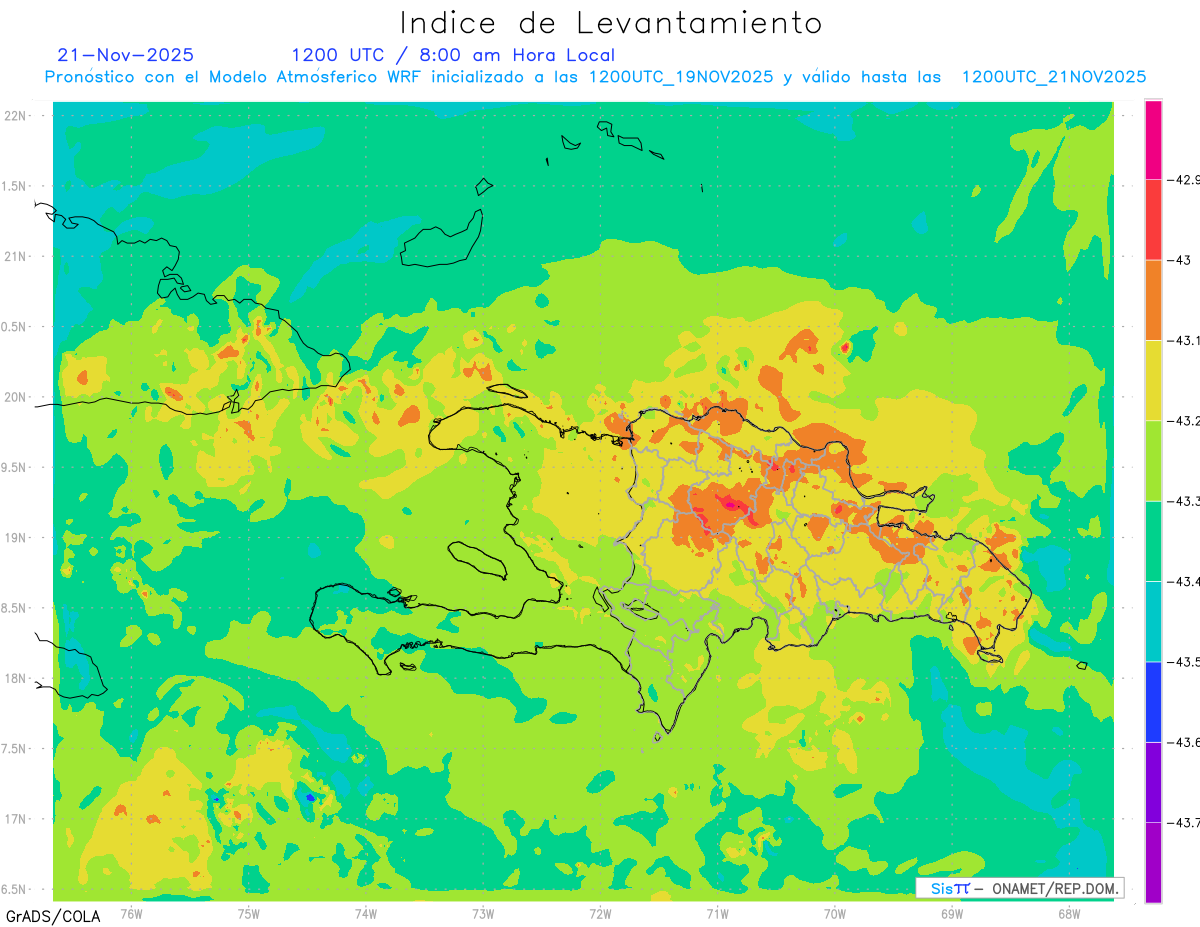
Task: Click the latitude label "21N"
Action: tap(16, 257)
